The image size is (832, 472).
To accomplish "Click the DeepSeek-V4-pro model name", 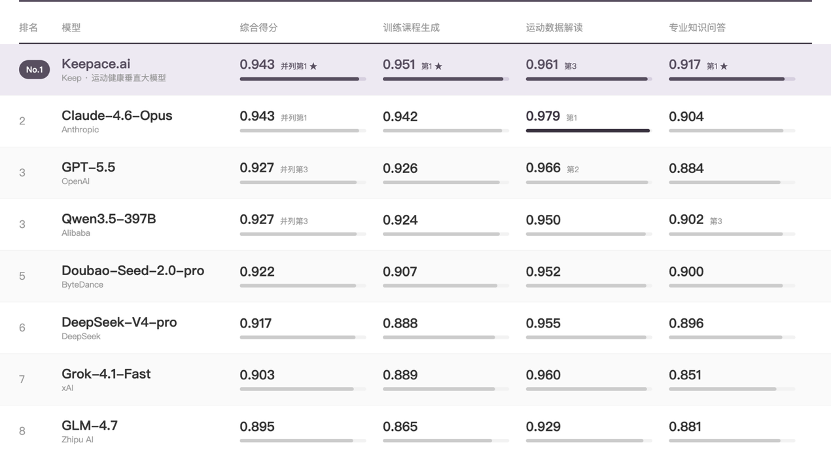I will pos(119,322).
